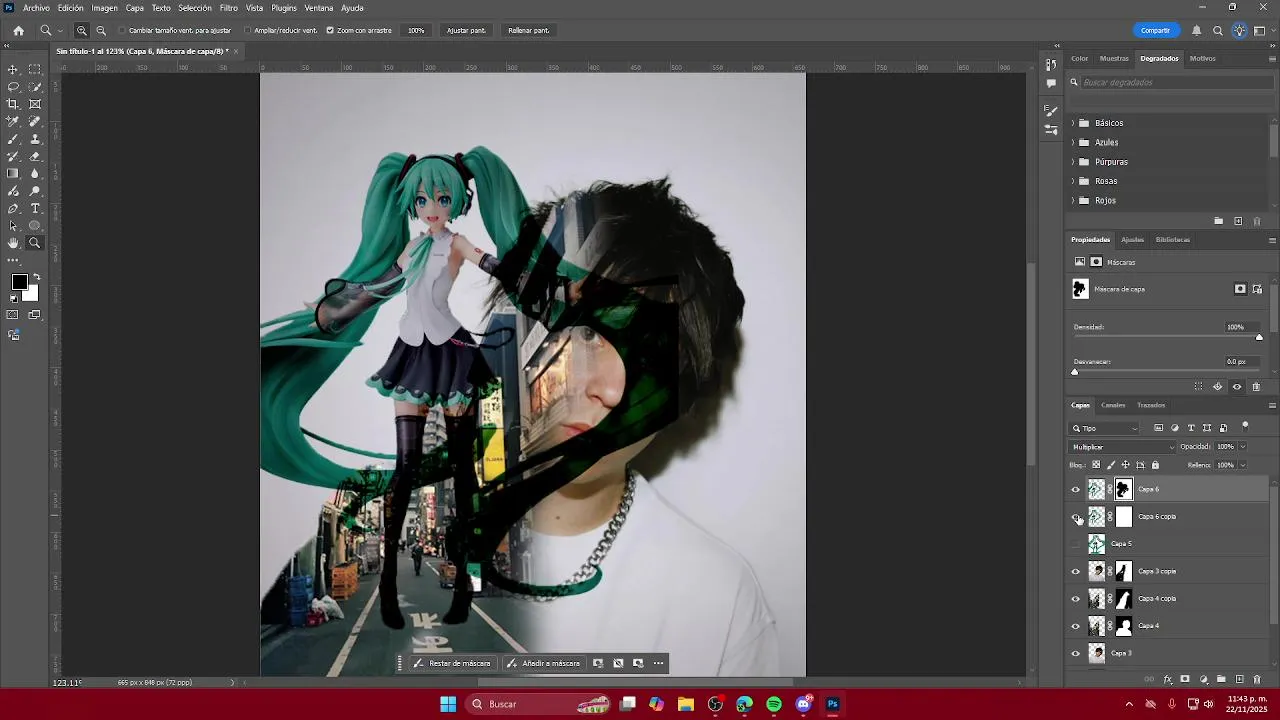This screenshot has width=1280, height=720.
Task: Click the foreground color swatch
Action: pyautogui.click(x=19, y=283)
